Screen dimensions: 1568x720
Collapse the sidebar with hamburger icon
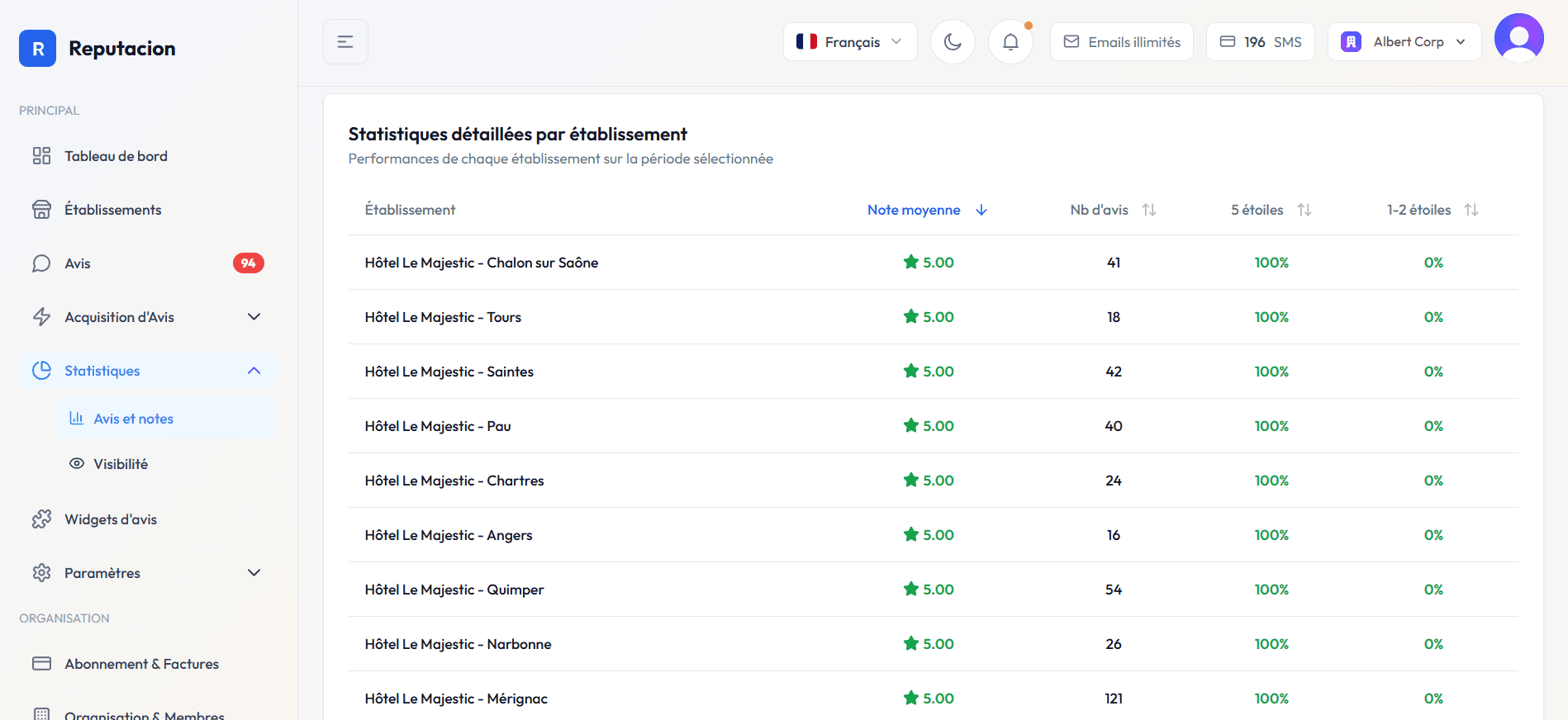click(x=345, y=42)
